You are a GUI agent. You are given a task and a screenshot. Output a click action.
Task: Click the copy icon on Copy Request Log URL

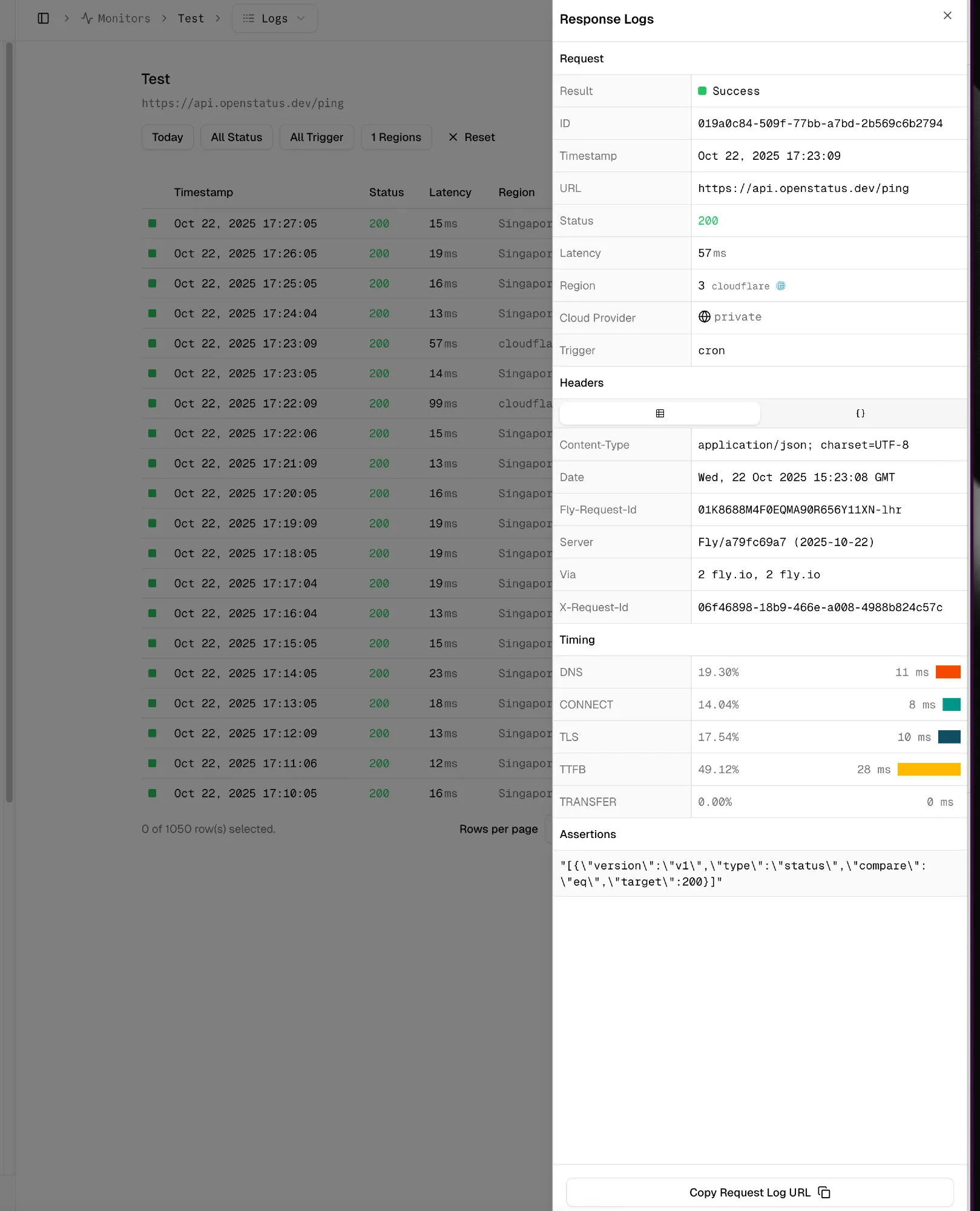tap(824, 1192)
